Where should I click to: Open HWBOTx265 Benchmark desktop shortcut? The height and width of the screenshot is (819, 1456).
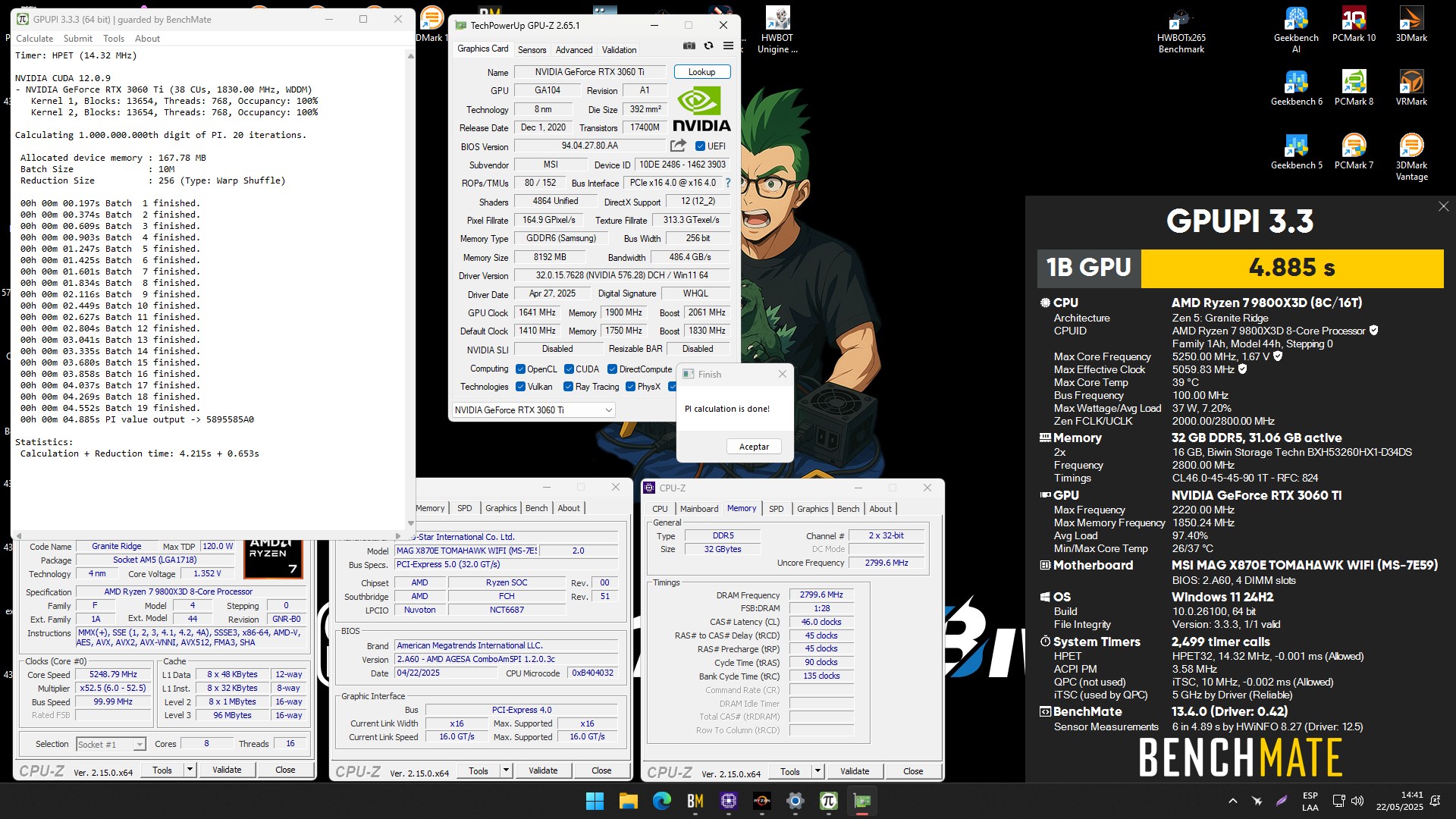tap(1181, 30)
